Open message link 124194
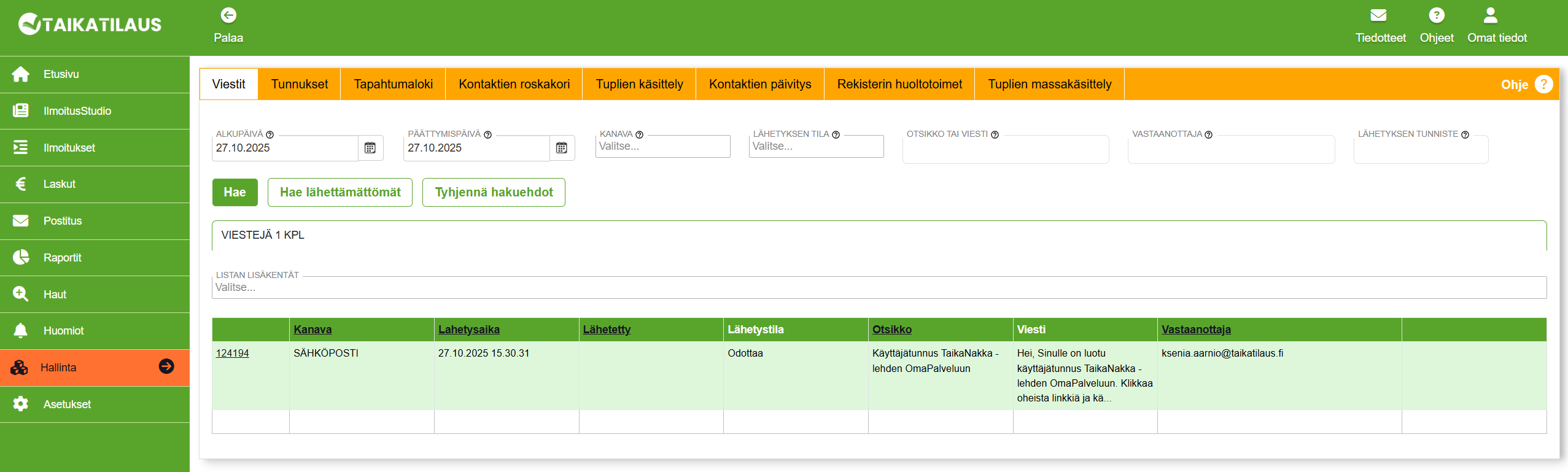 (x=232, y=354)
